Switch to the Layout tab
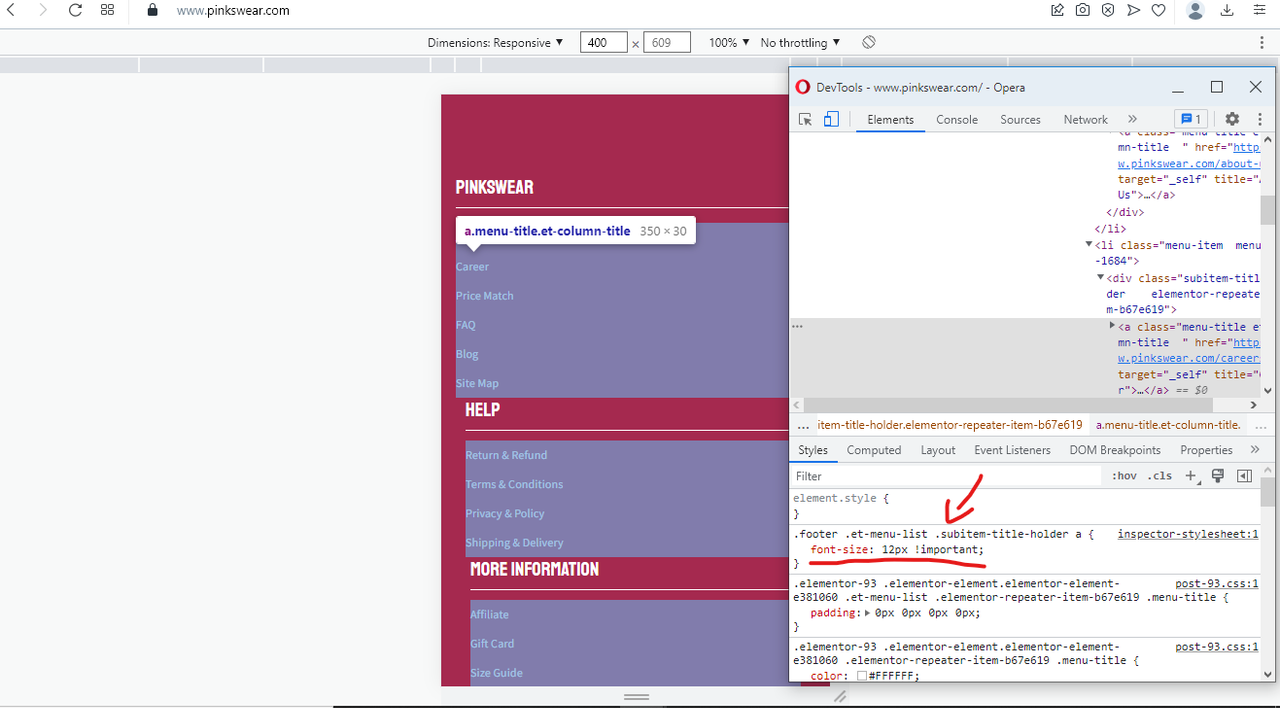This screenshot has width=1280, height=708. click(938, 450)
